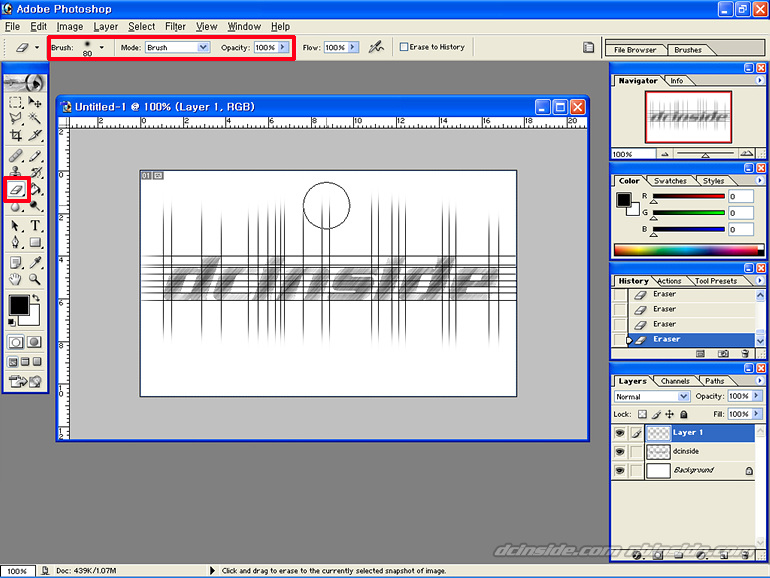This screenshot has width=770, height=578.
Task: Select the Path Selection arrow tool
Action: pyautogui.click(x=15, y=226)
